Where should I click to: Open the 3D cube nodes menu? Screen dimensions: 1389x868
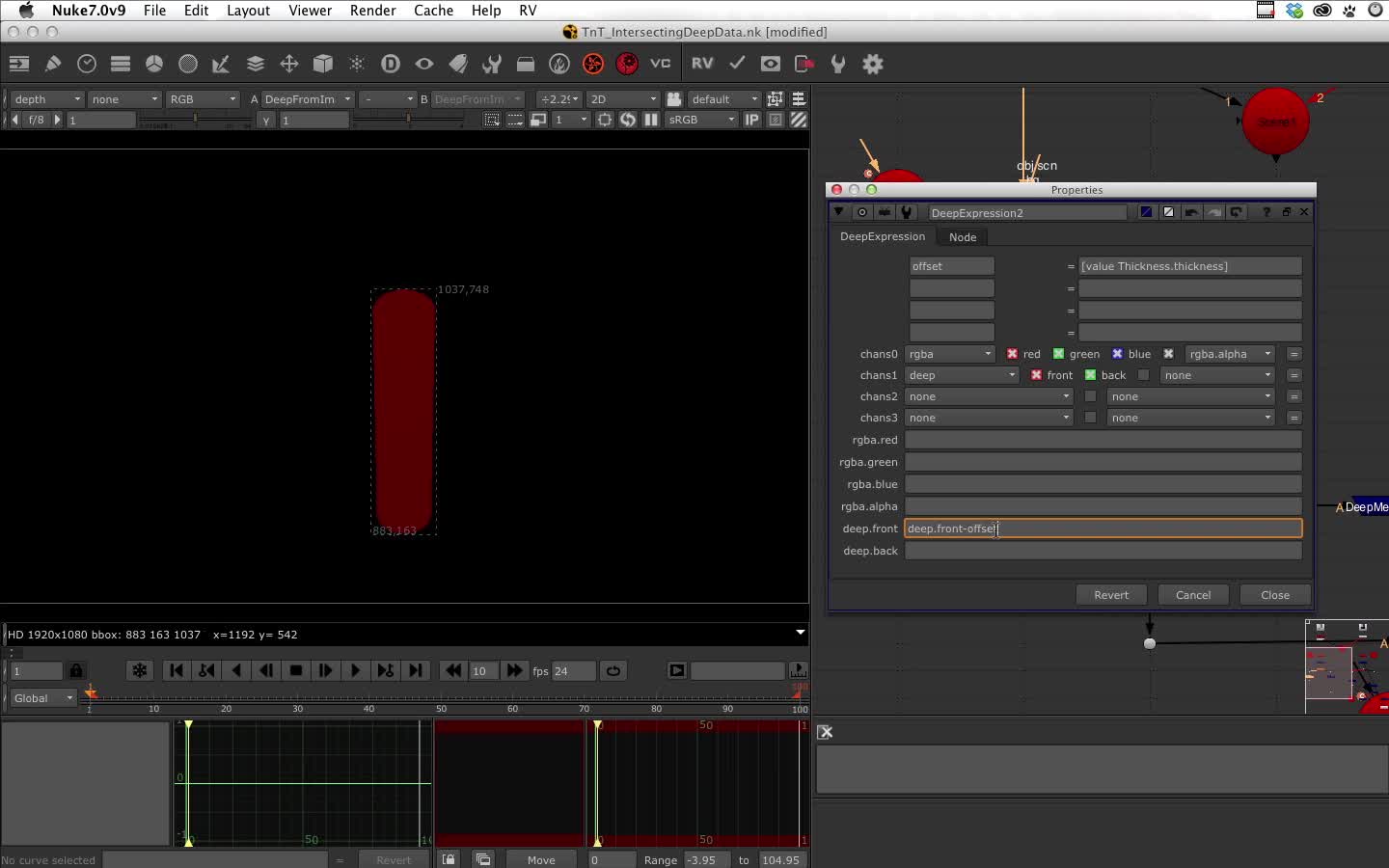tap(323, 64)
